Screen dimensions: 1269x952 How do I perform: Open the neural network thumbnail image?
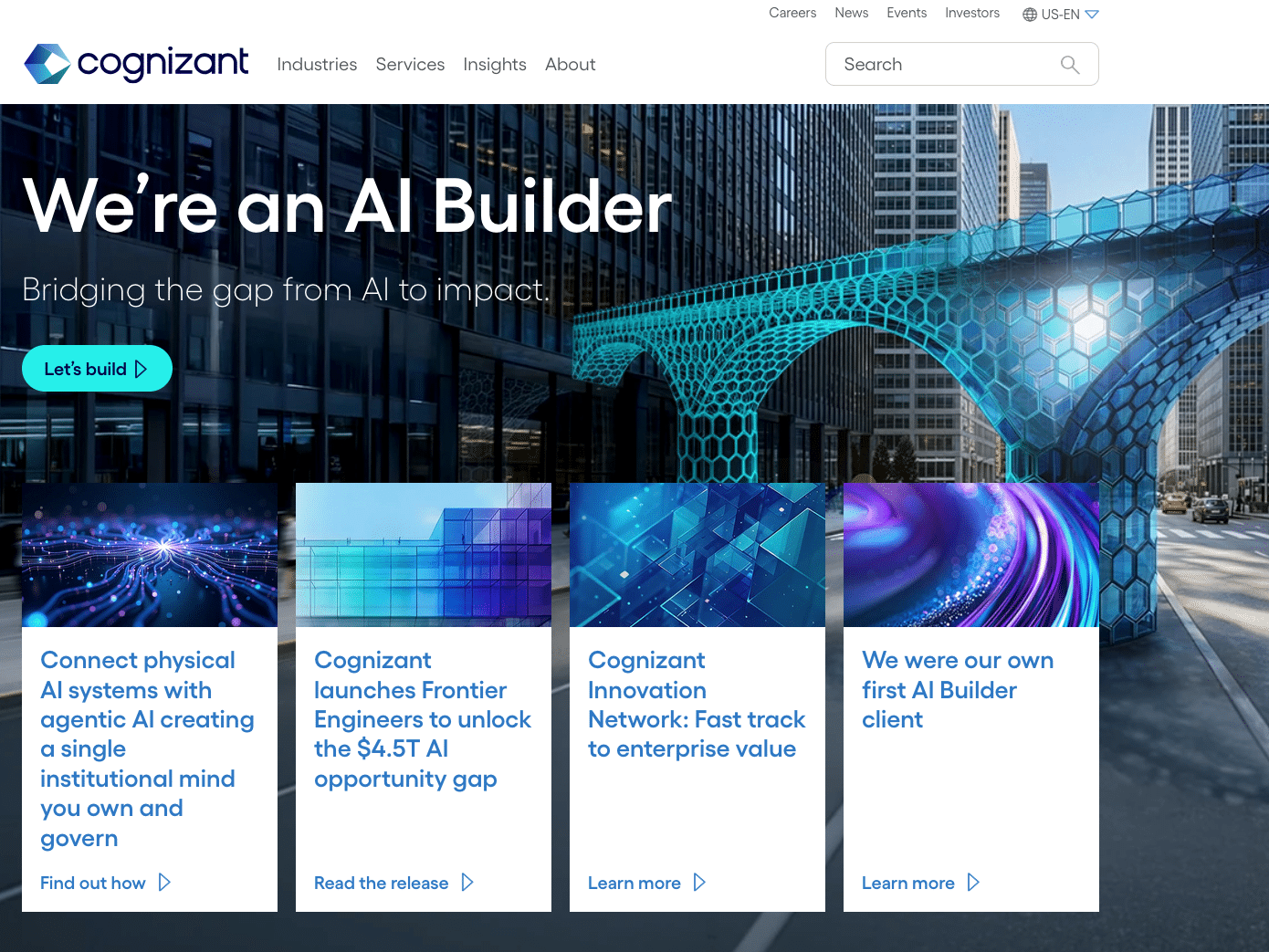tap(150, 555)
